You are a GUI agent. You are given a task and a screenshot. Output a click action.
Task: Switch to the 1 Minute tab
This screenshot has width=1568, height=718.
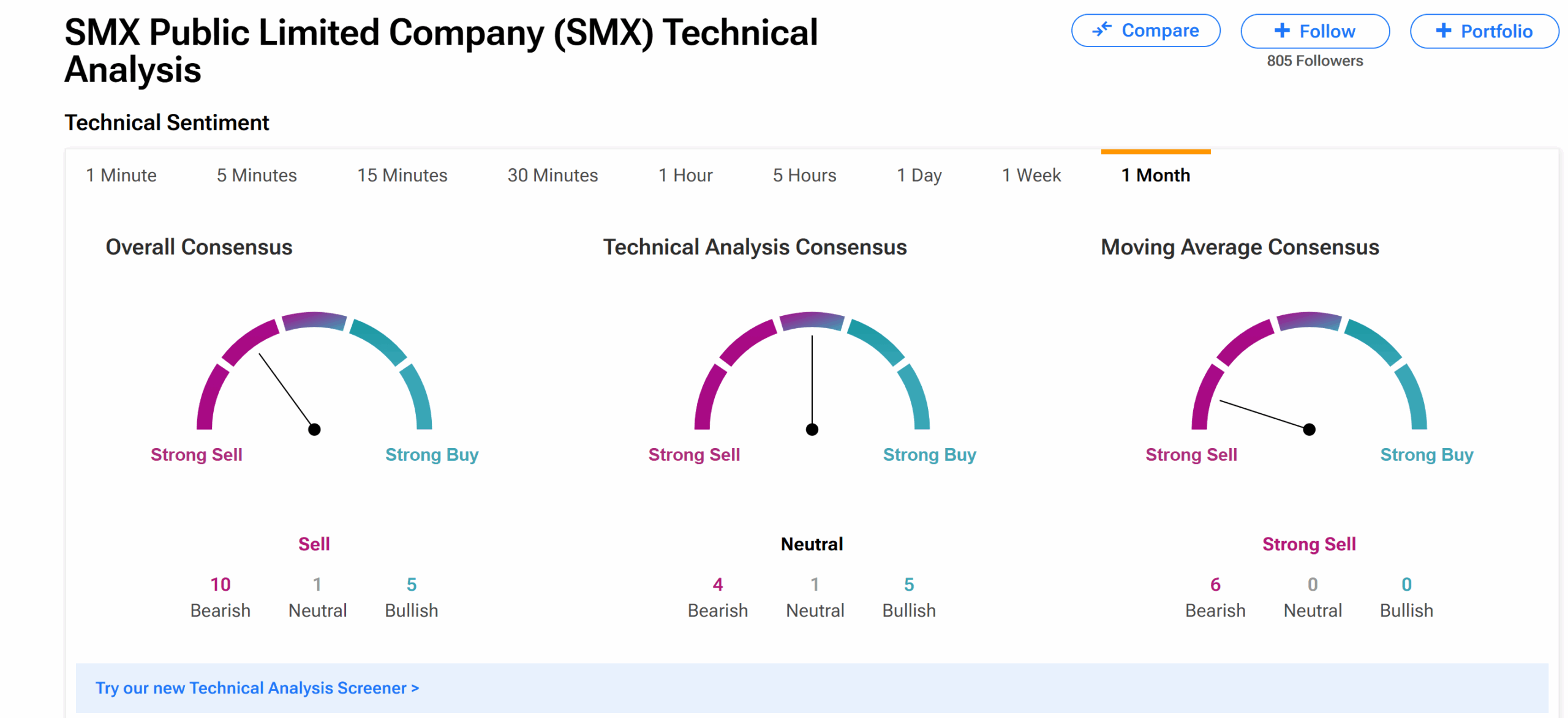(x=121, y=175)
